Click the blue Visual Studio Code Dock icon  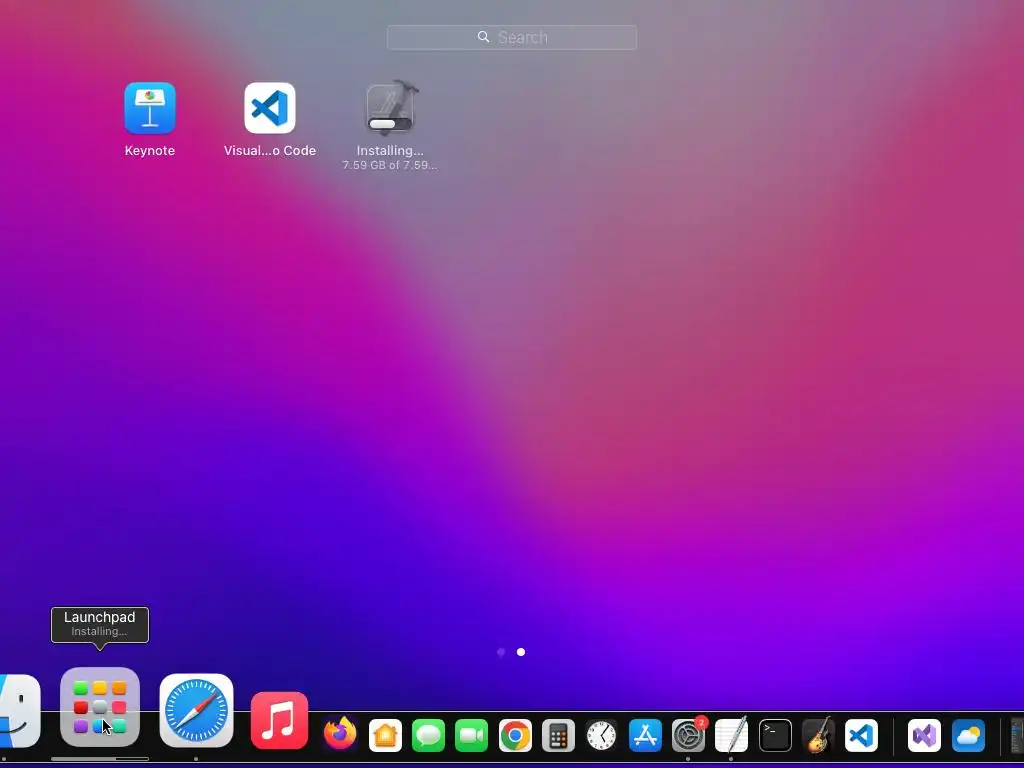(x=861, y=735)
